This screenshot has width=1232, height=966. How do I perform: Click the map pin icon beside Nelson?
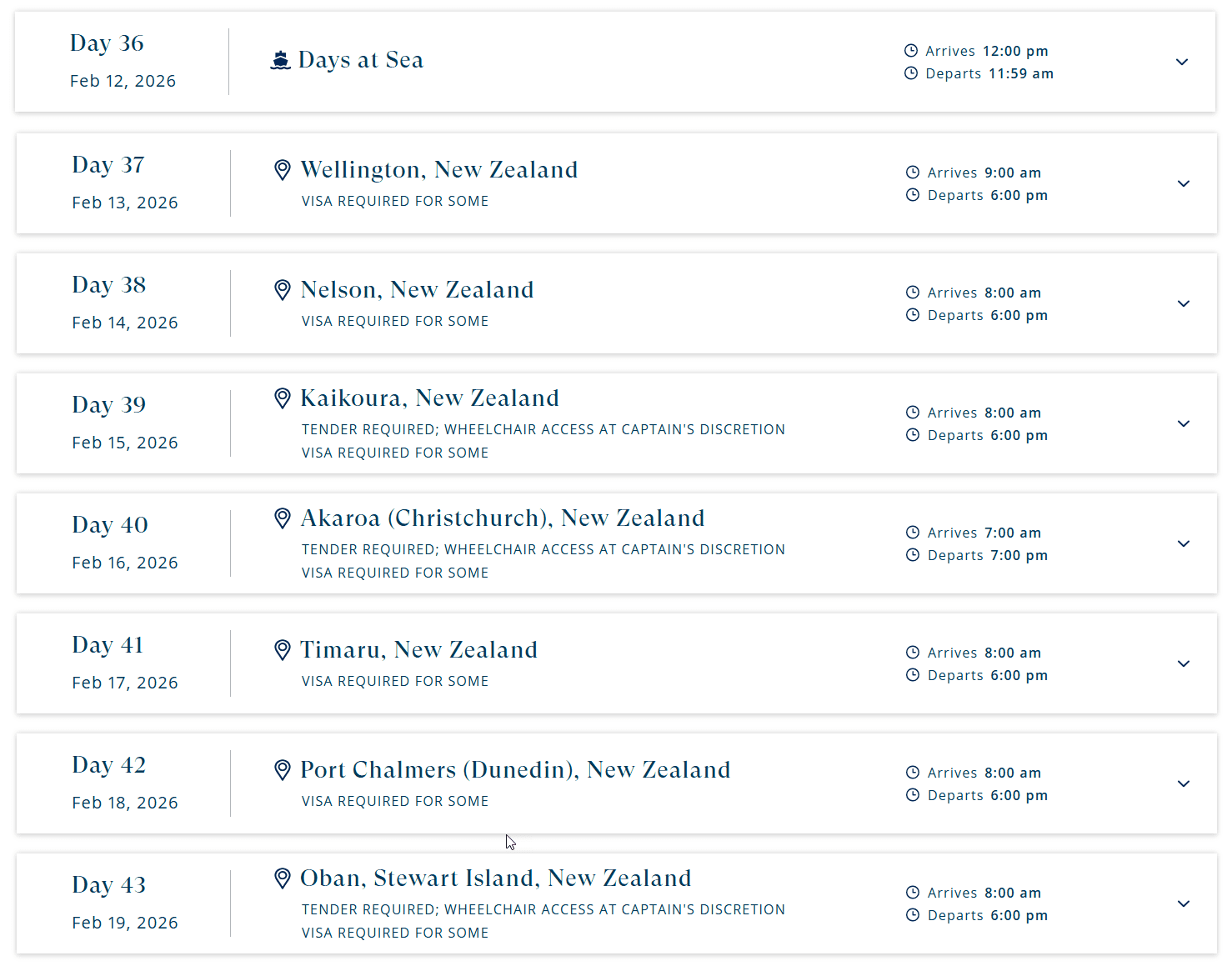point(283,290)
